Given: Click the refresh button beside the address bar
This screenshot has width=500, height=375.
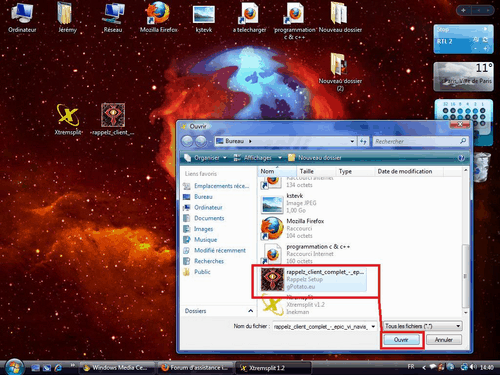Looking at the screenshot, I should [x=363, y=141].
